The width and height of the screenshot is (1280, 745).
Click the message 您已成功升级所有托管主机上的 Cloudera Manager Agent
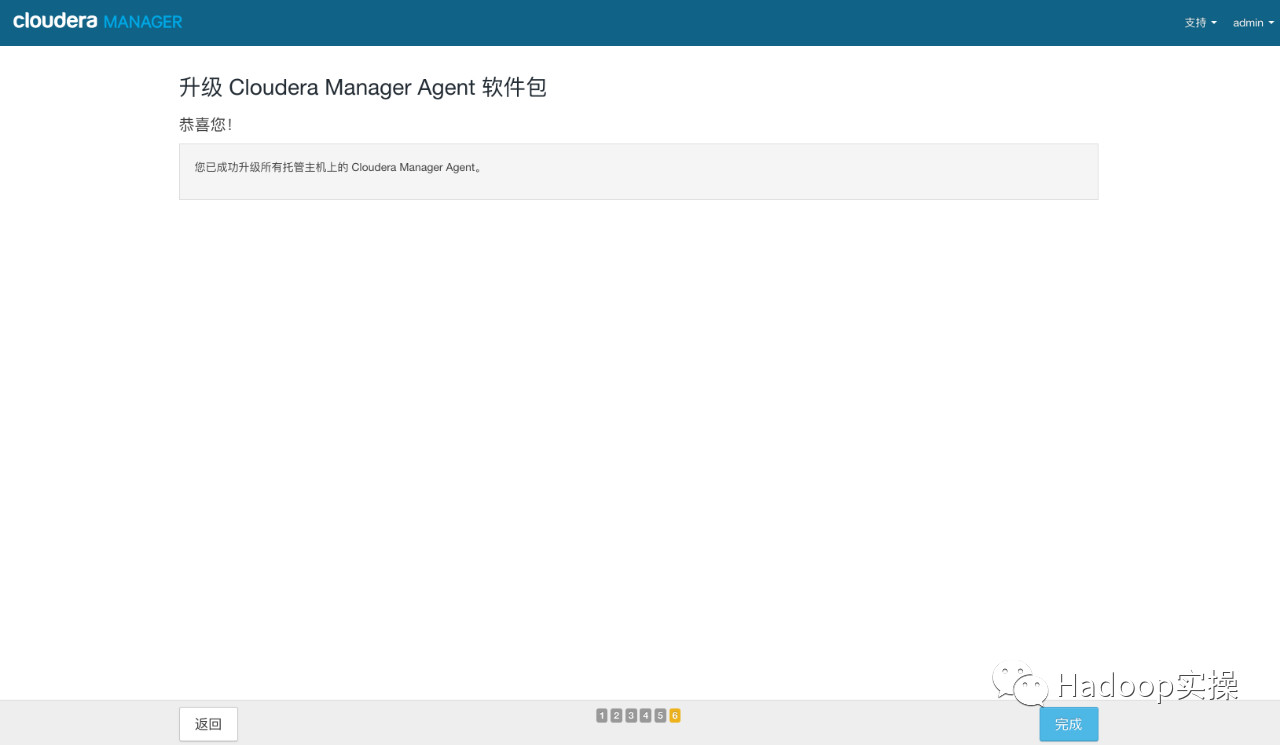(x=338, y=167)
